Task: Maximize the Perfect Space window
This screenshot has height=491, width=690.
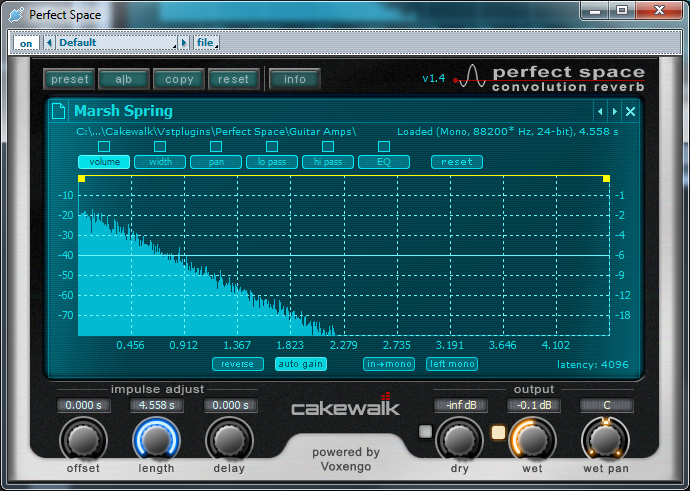Action: [x=622, y=11]
